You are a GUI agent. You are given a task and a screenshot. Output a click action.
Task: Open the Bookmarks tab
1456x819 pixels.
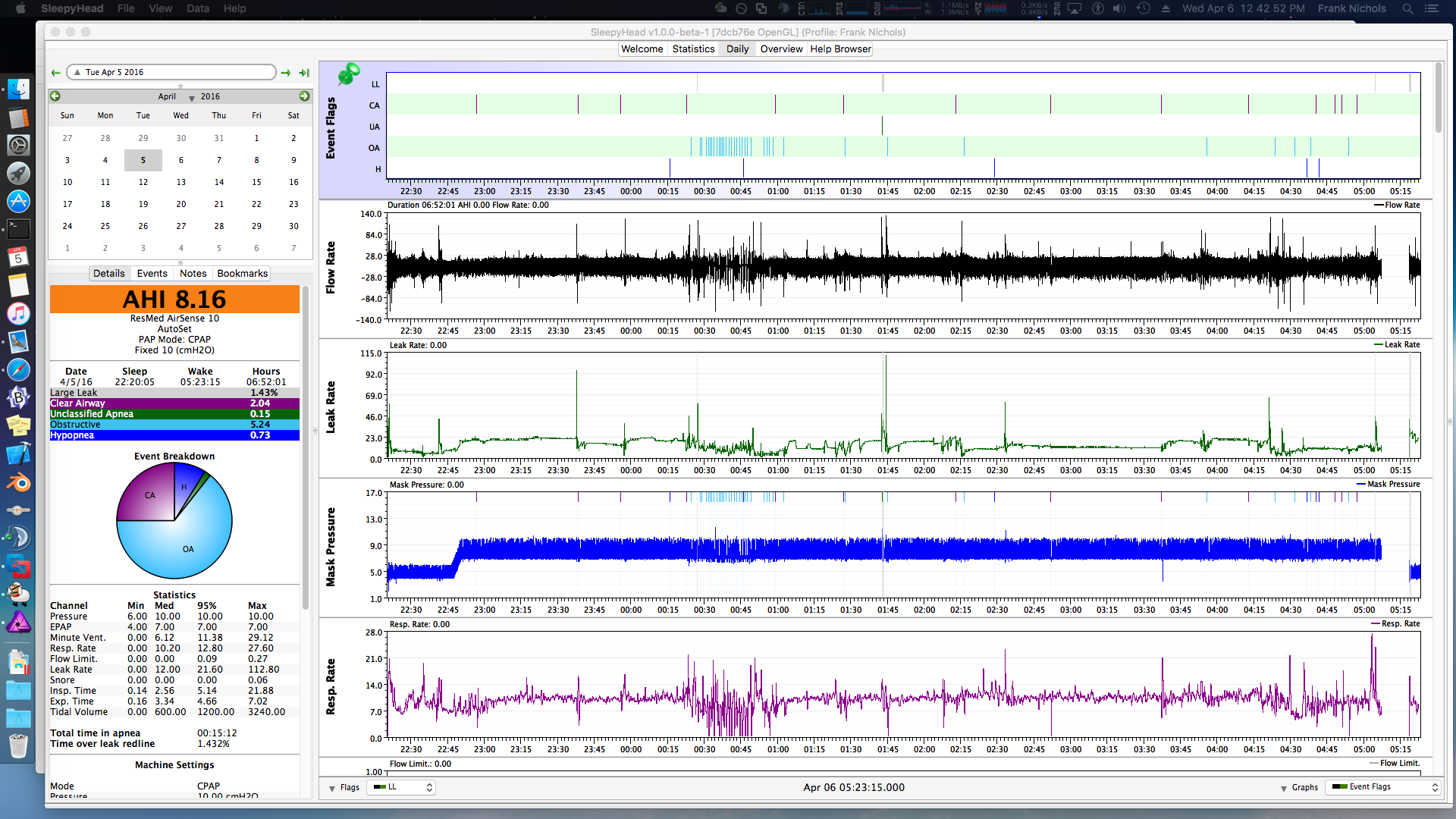pos(242,273)
